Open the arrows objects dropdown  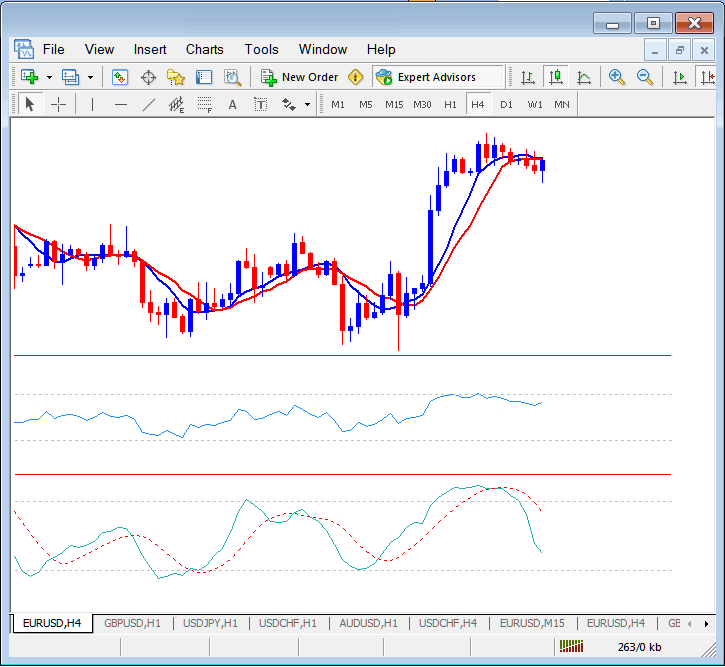click(306, 104)
